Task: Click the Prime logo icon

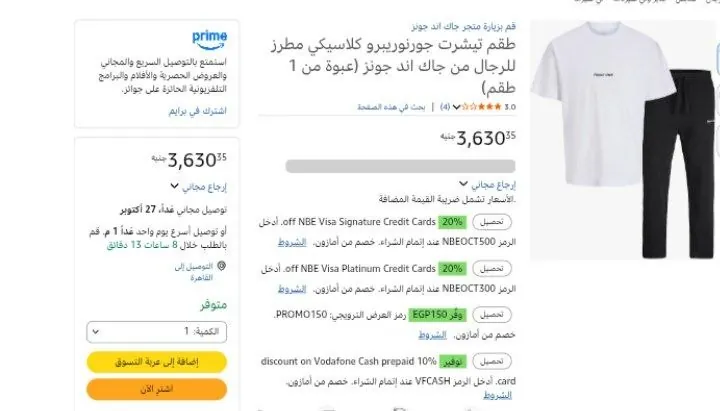Action: pos(209,39)
